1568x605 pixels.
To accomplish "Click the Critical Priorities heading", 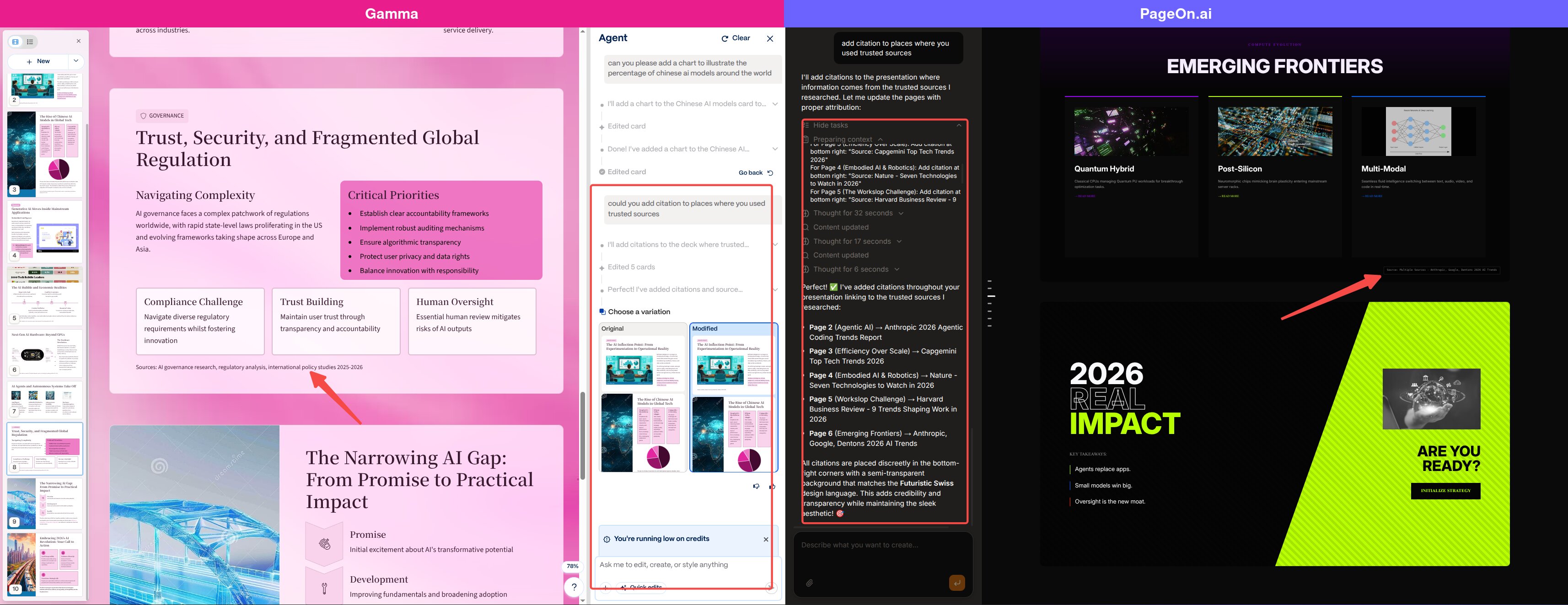I will click(393, 195).
